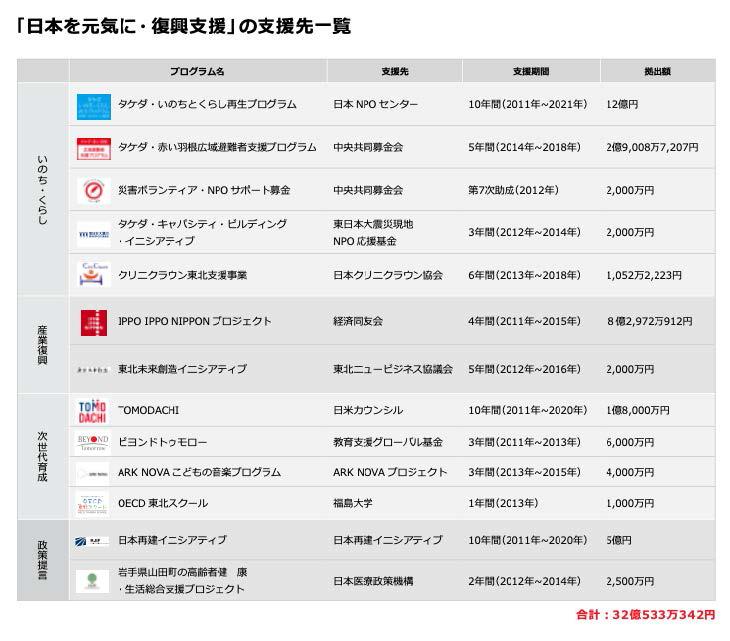The height and width of the screenshot is (641, 730).
Task: Click the 支援期間 column header
Action: (x=531, y=71)
